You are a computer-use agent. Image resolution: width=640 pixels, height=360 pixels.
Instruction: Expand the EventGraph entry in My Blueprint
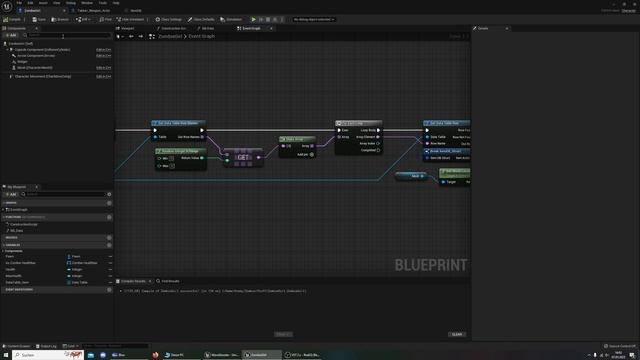[3, 210]
